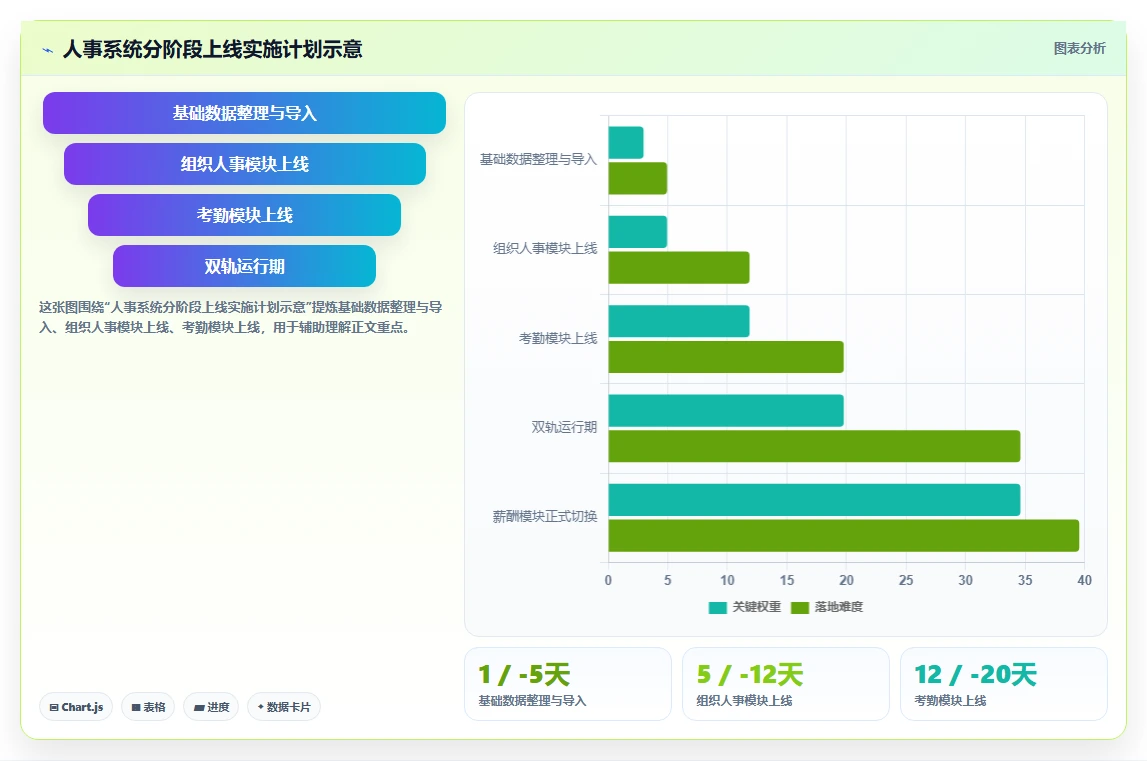Open the 12 / -20天 data card
This screenshot has height=761, width=1147.
pyautogui.click(x=1004, y=684)
